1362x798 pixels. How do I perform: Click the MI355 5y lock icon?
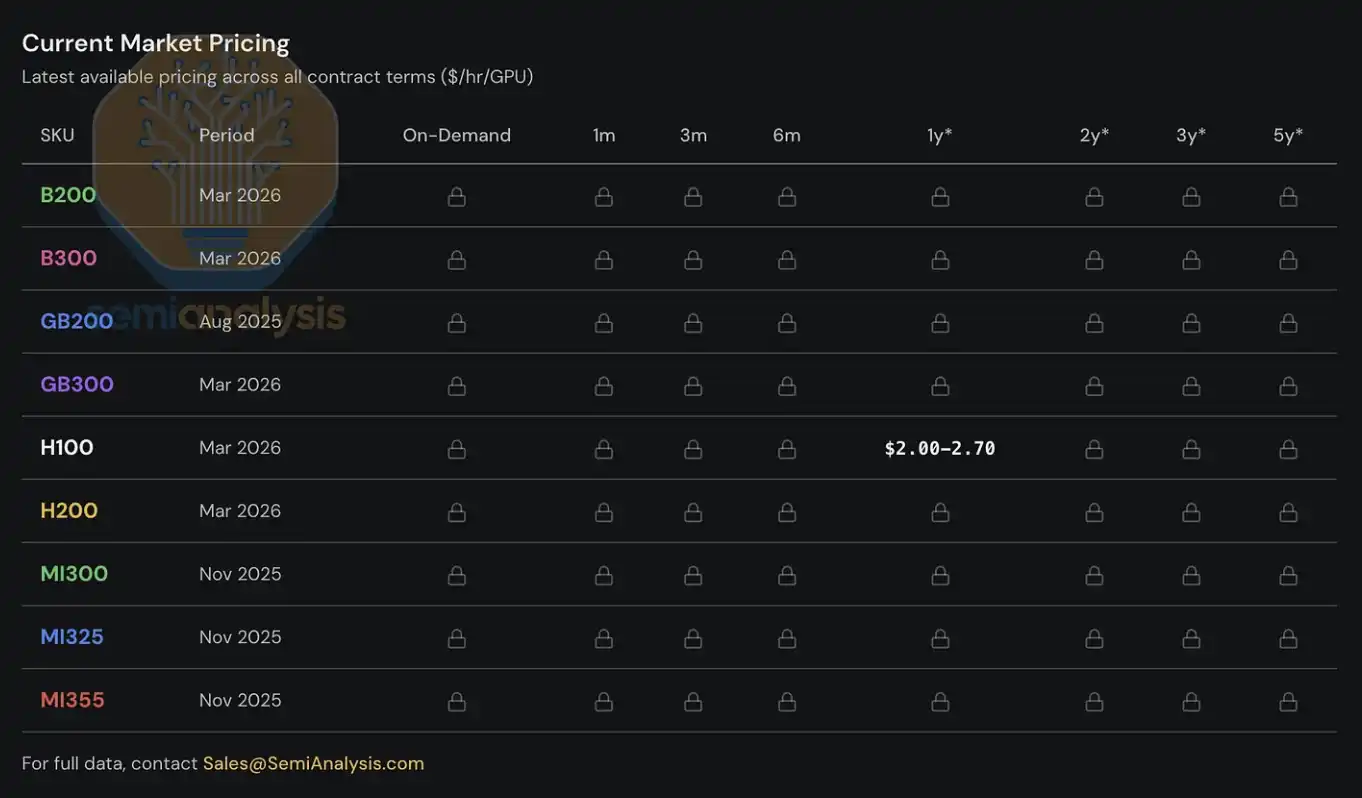tap(1288, 701)
